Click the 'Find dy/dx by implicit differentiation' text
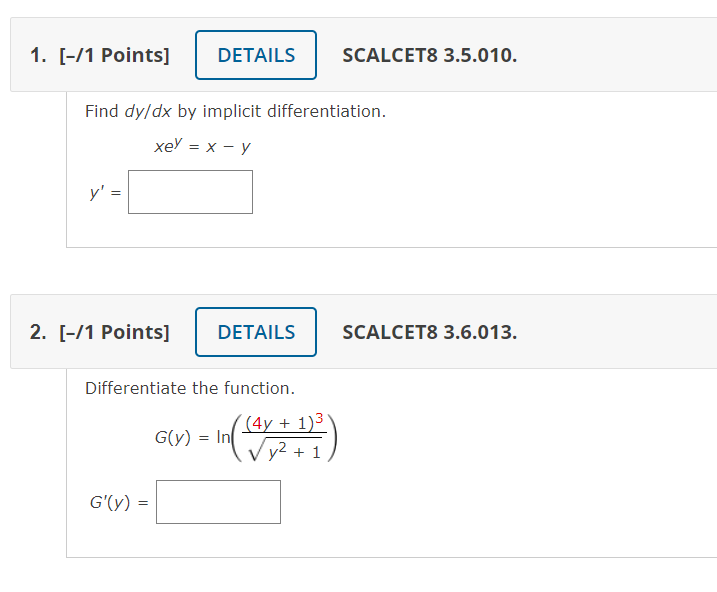The width and height of the screenshot is (717, 592). (235, 111)
